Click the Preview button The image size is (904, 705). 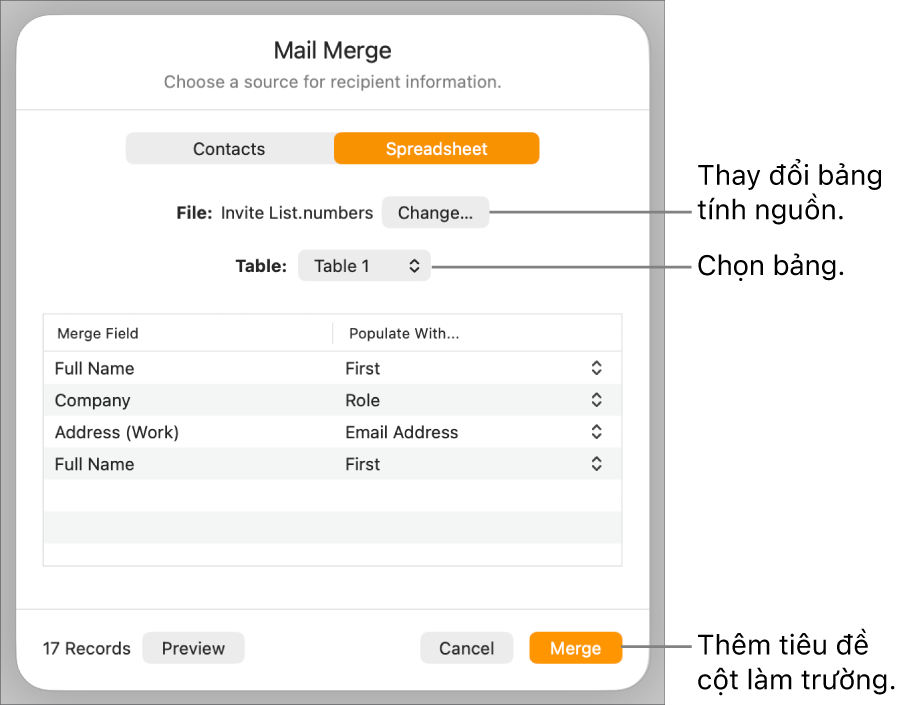pyautogui.click(x=193, y=648)
